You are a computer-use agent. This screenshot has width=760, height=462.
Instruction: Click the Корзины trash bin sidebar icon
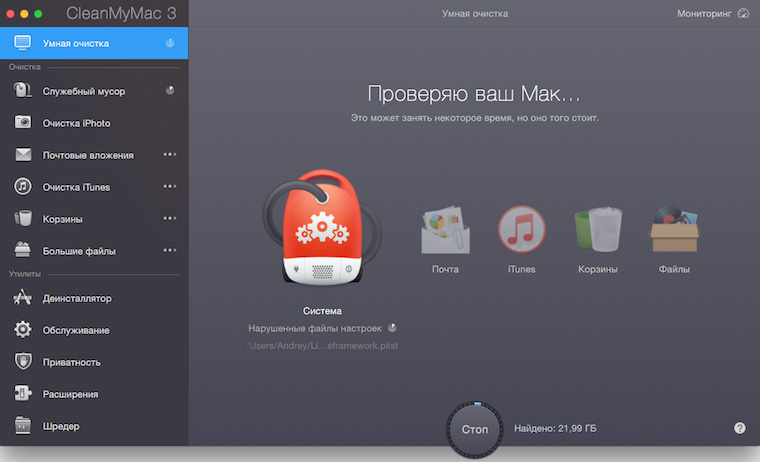23,218
